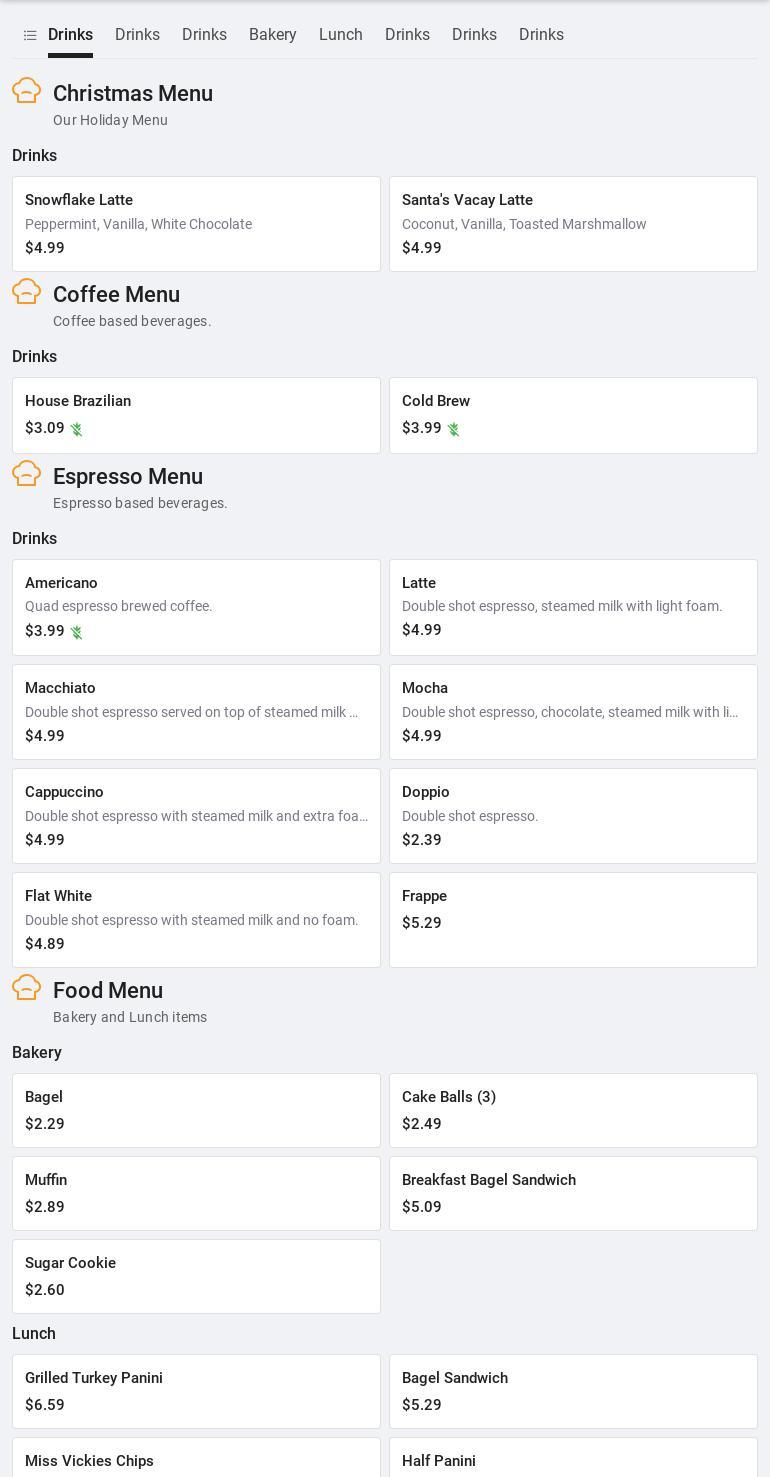
Task: Select the Frappe item card
Action: tap(573, 920)
